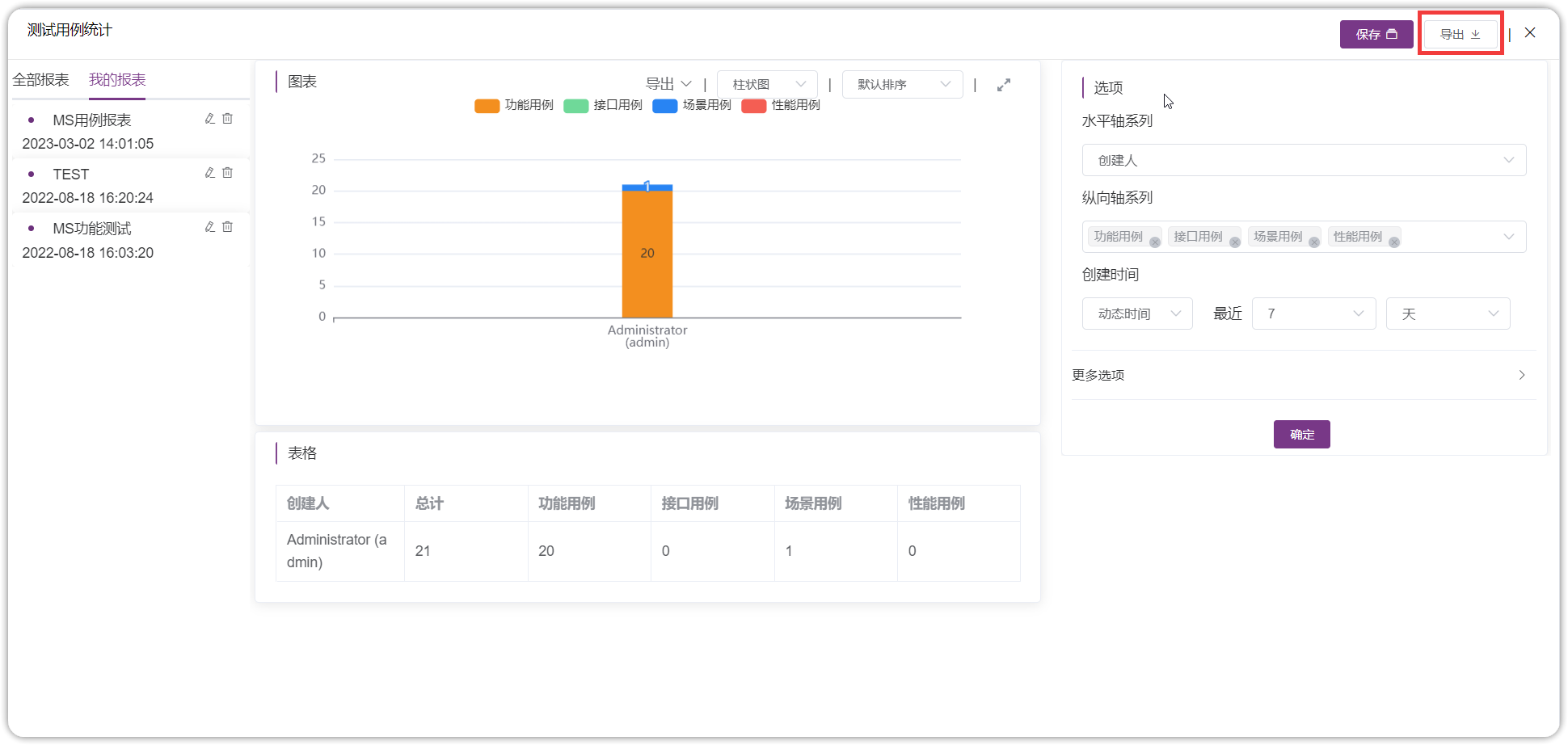Open the 创建人 horizontal axis dropdown
Image resolution: width=1568 pixels, height=745 pixels.
1304,160
